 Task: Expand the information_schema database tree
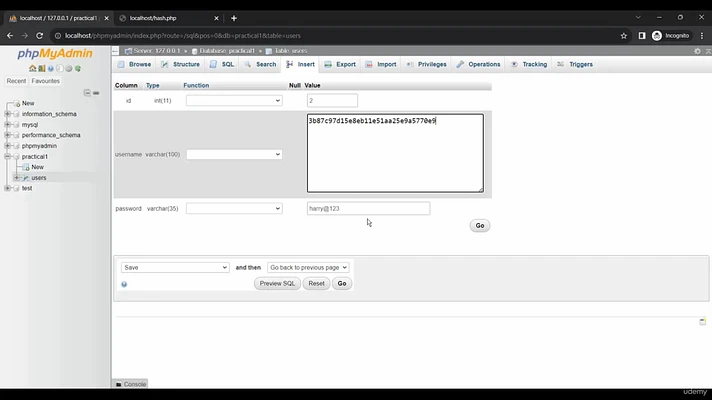pos(8,114)
